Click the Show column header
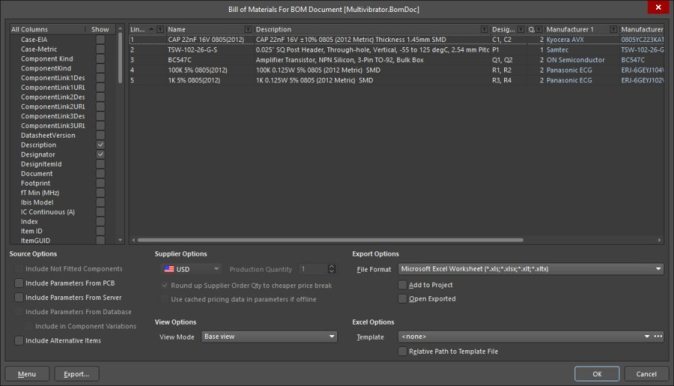This screenshot has height=386, width=674. click(x=100, y=29)
